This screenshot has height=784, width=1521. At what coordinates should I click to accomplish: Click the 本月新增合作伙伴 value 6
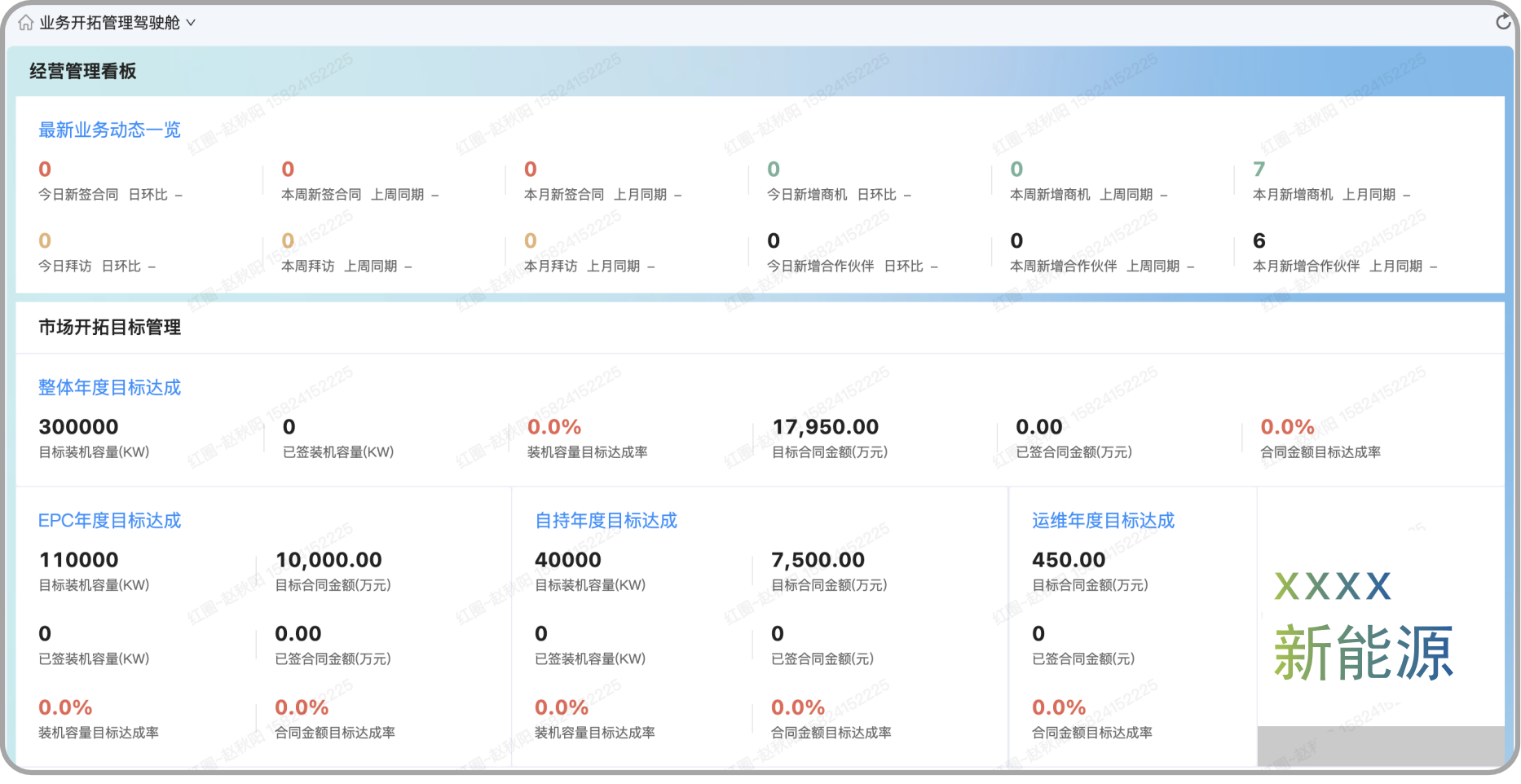1259,240
